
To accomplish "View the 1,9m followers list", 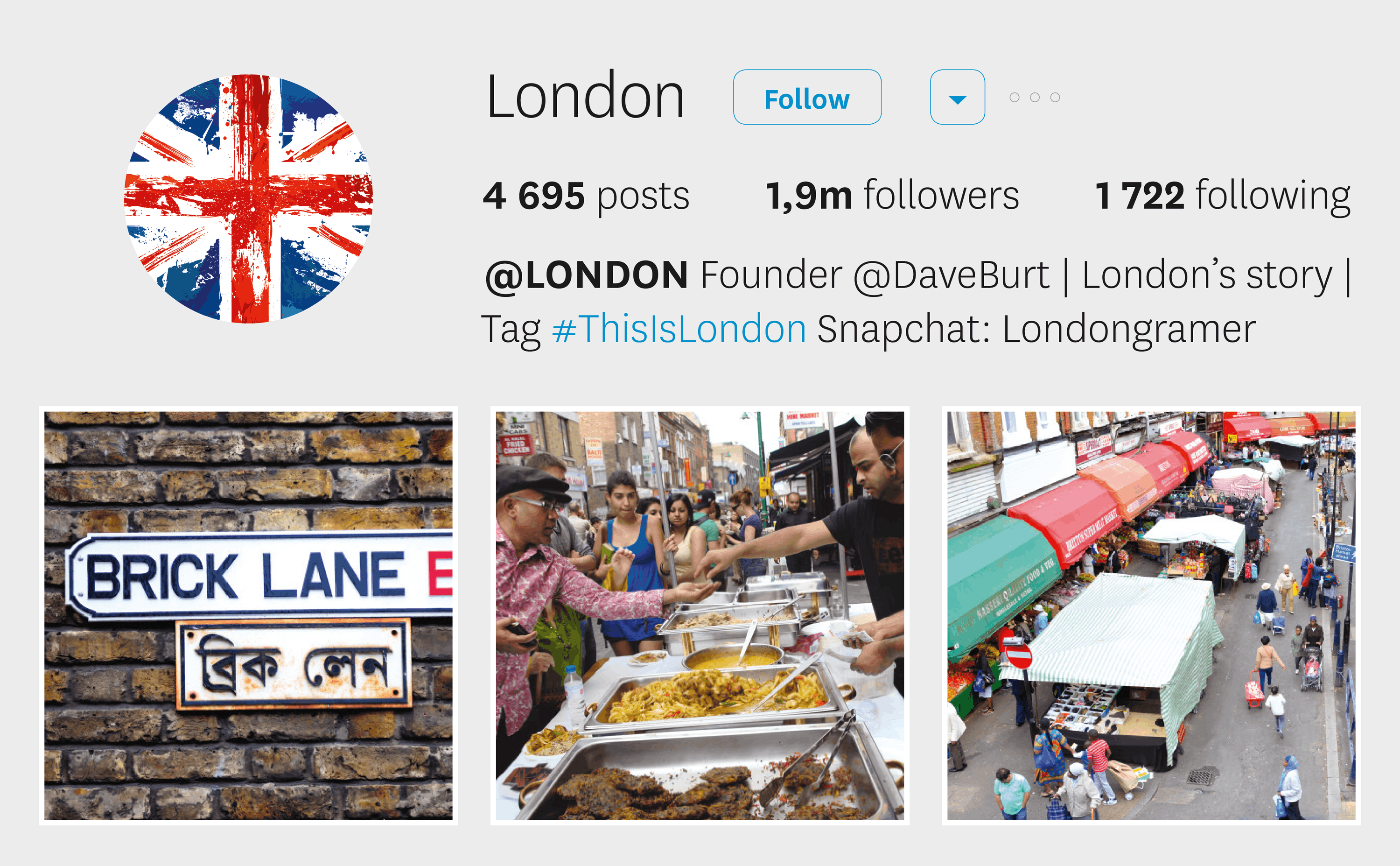I will pos(892,195).
